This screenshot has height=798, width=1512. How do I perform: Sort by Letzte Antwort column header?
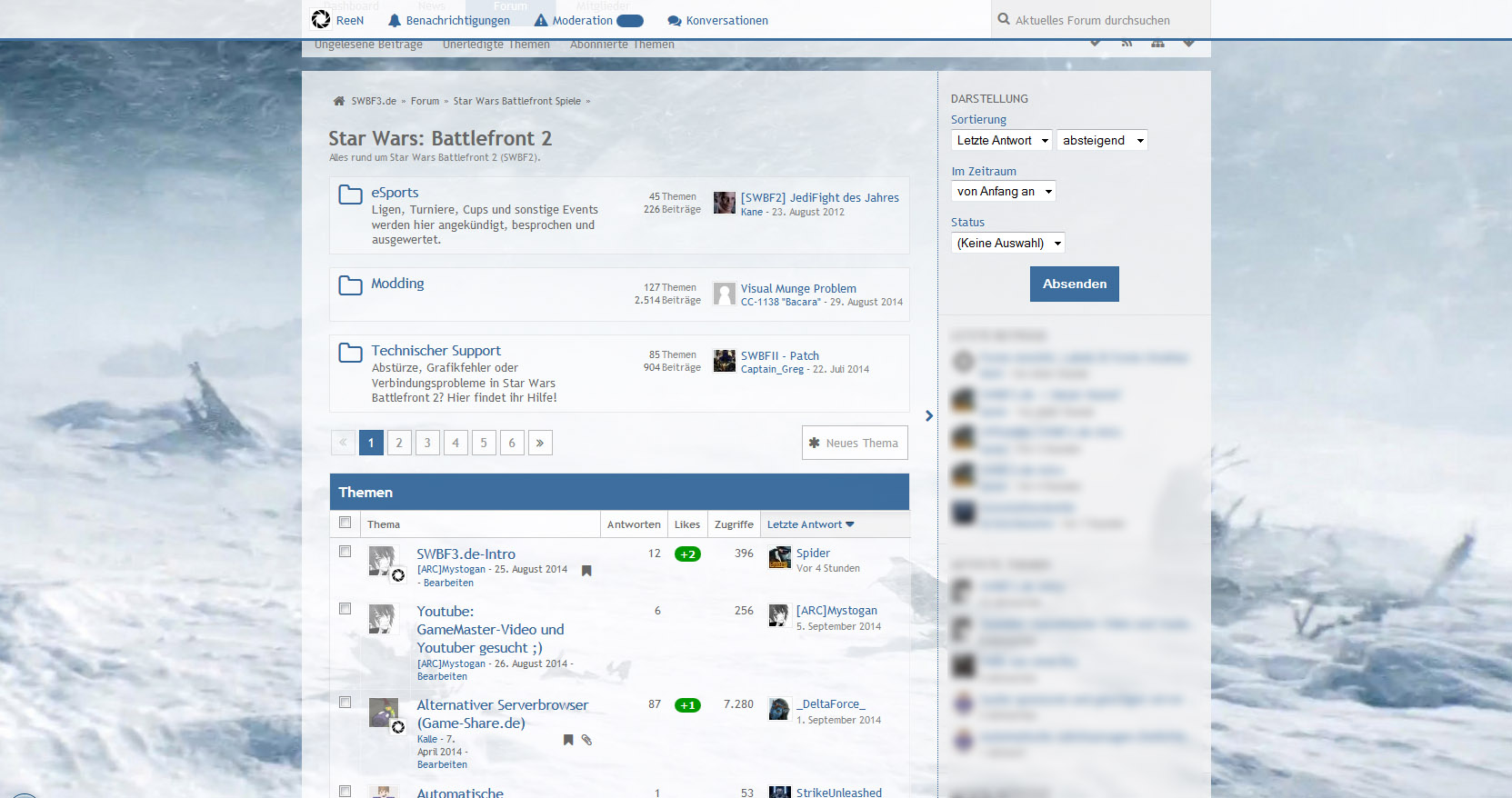pyautogui.click(x=810, y=524)
